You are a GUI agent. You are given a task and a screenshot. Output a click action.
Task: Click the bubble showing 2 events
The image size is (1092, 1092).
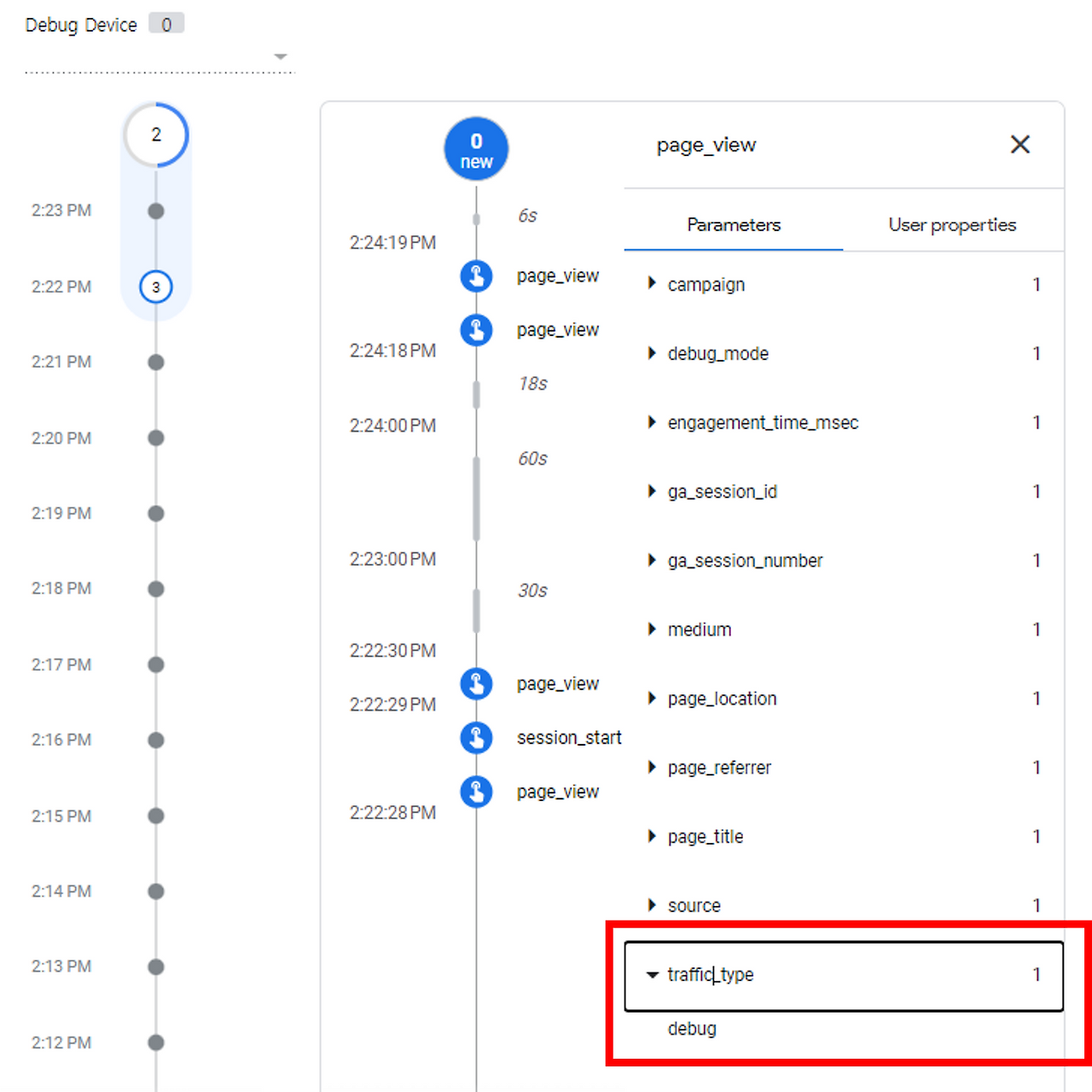tap(156, 135)
